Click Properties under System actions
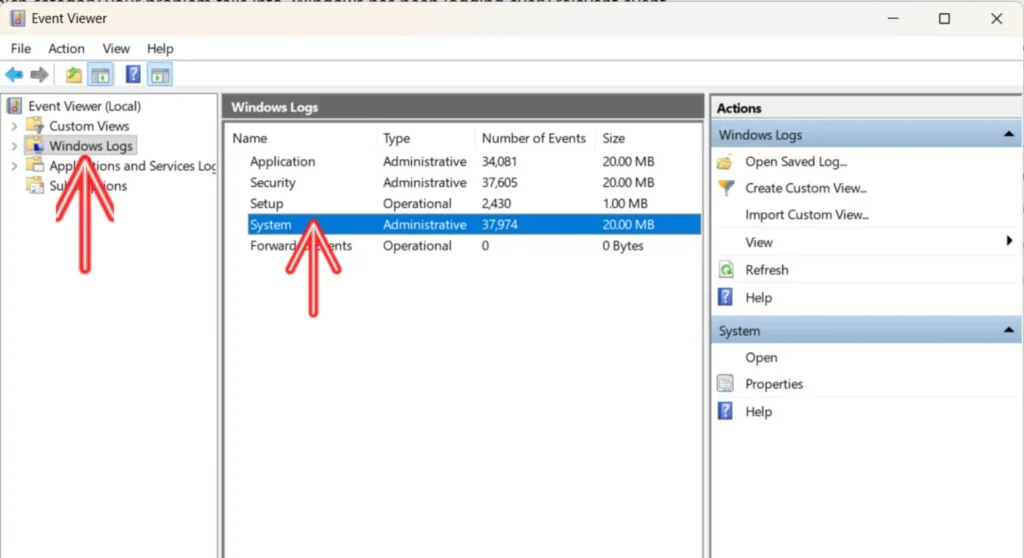The image size is (1024, 558). 774,384
